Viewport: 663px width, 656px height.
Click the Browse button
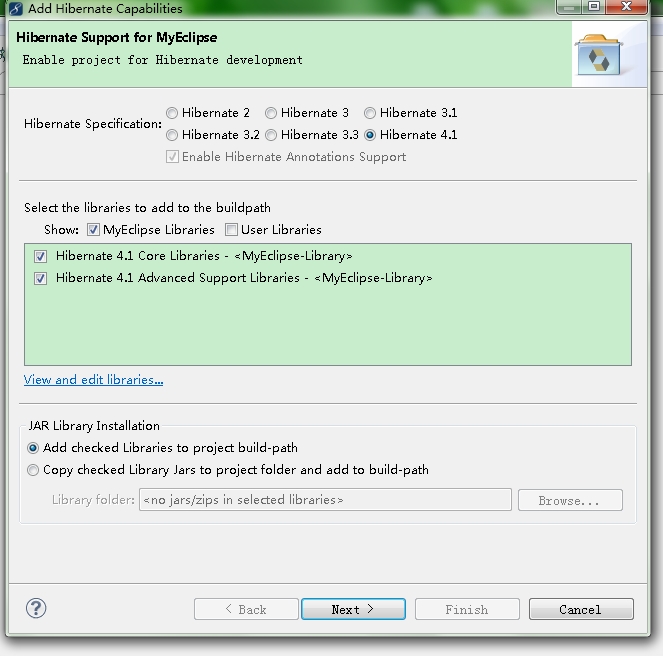click(570, 500)
